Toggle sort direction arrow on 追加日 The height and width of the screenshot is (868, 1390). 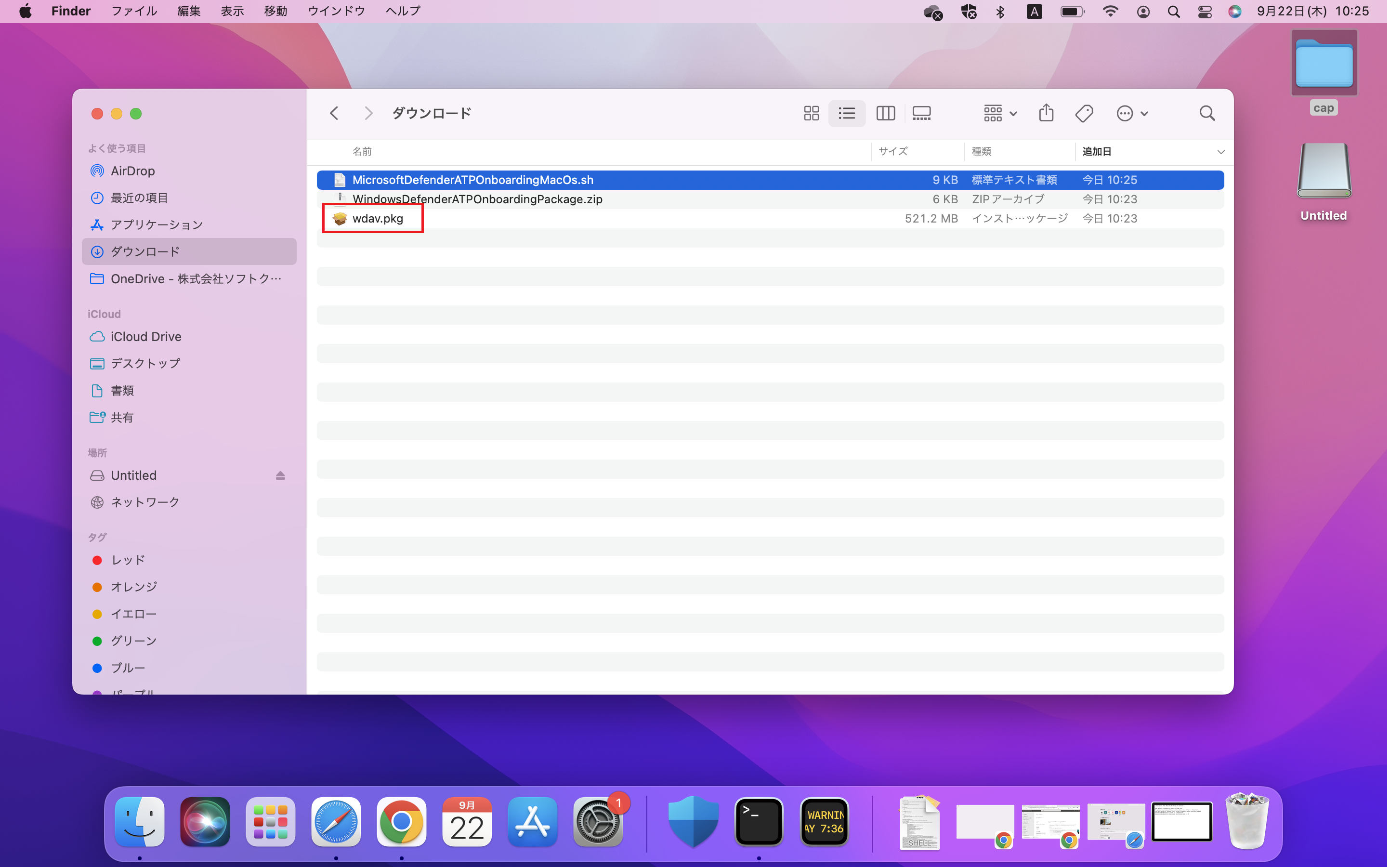(1223, 152)
